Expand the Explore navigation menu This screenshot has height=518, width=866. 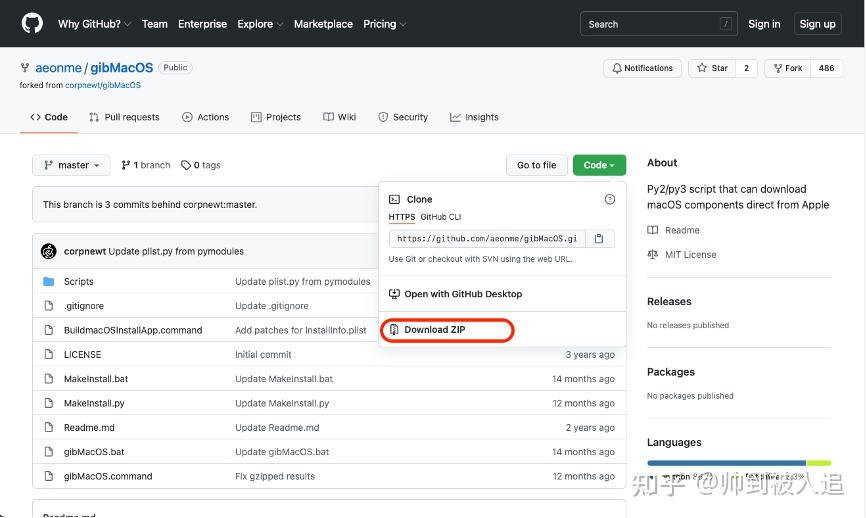coord(260,24)
